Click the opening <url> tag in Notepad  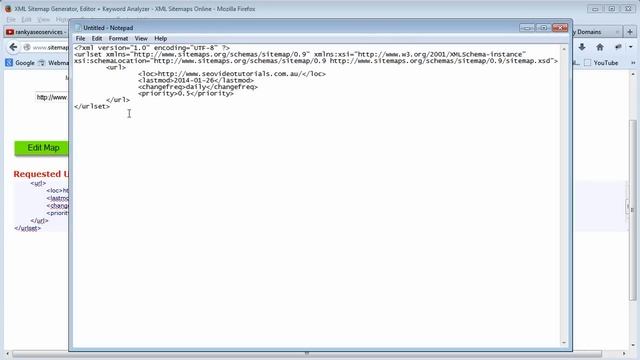116,67
